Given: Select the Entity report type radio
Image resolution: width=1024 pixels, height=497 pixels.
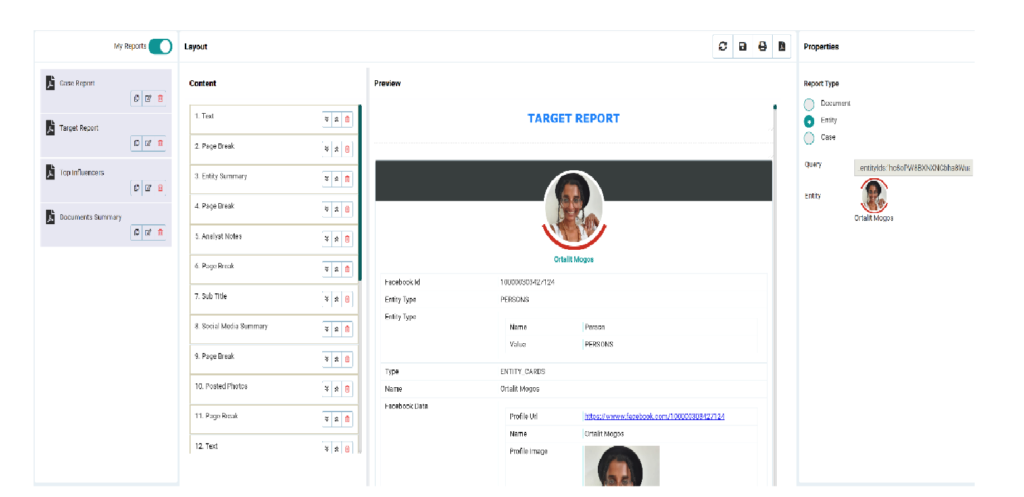Looking at the screenshot, I should click(809, 121).
